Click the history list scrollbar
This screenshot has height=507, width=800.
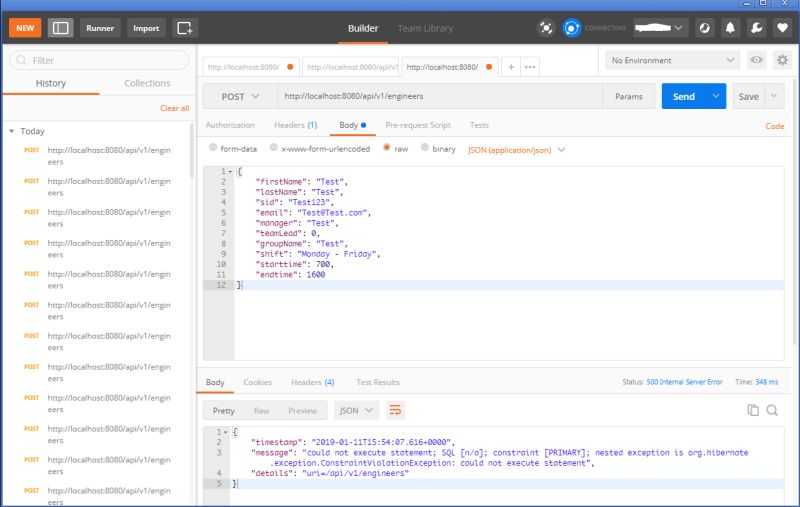[192, 150]
